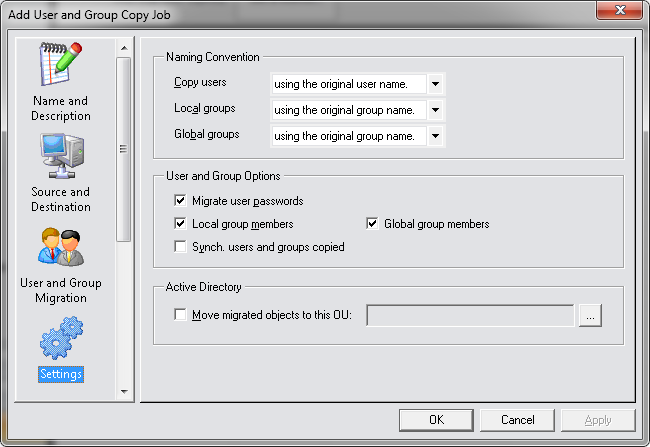Click the Cancel button

tap(517, 420)
